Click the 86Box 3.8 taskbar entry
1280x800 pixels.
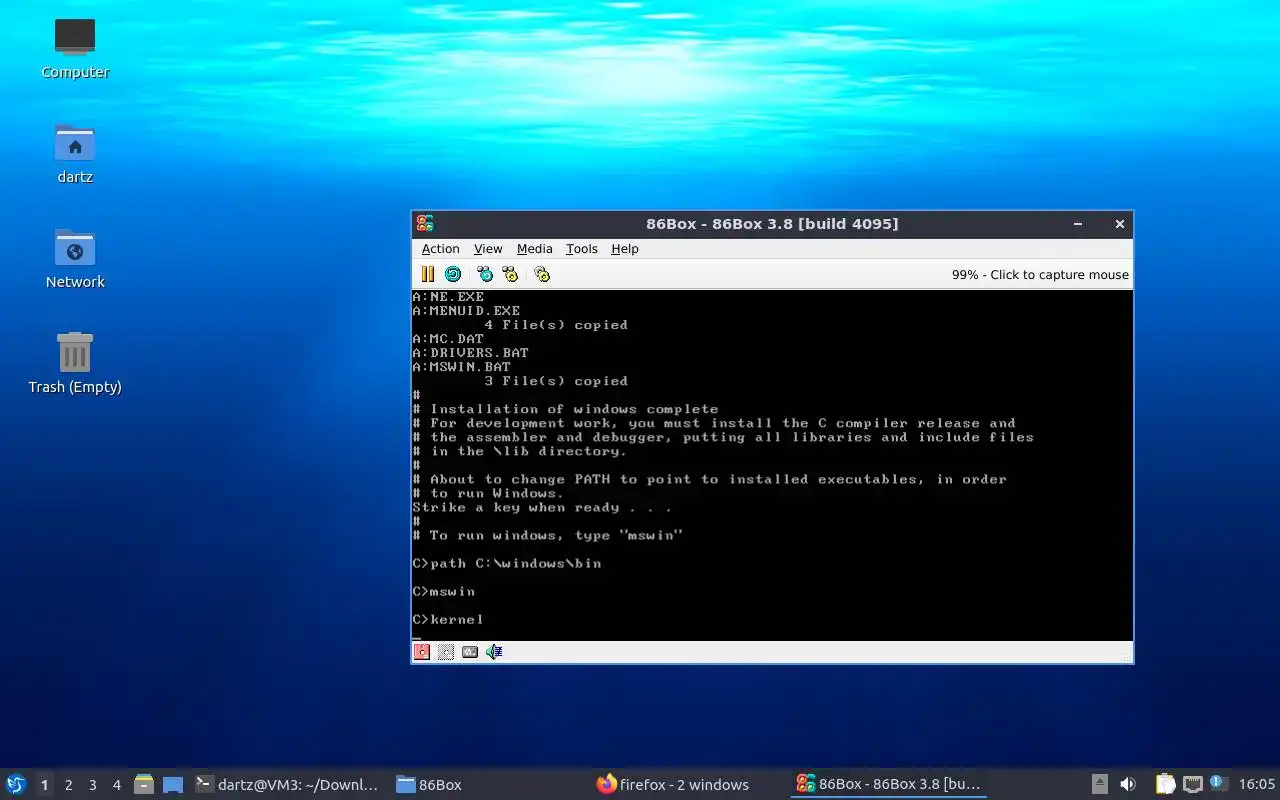point(888,784)
